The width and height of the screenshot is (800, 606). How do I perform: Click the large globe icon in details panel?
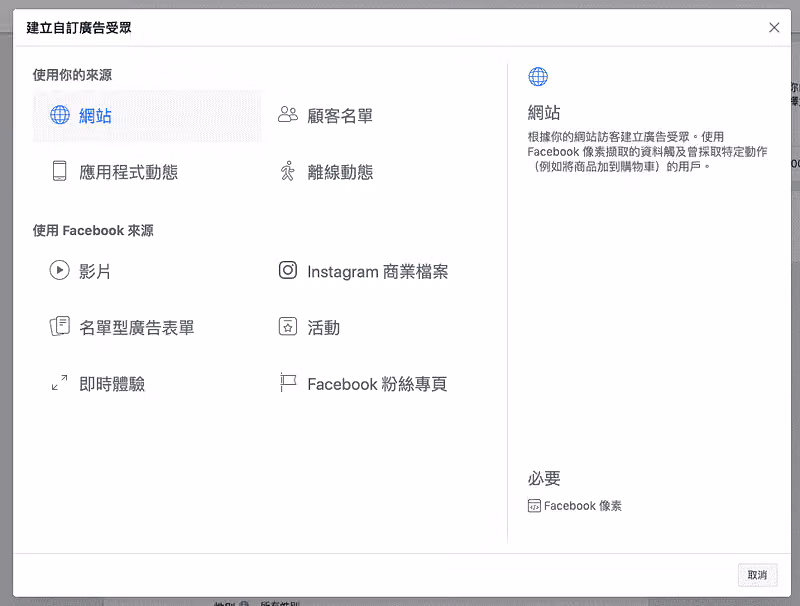tap(538, 77)
